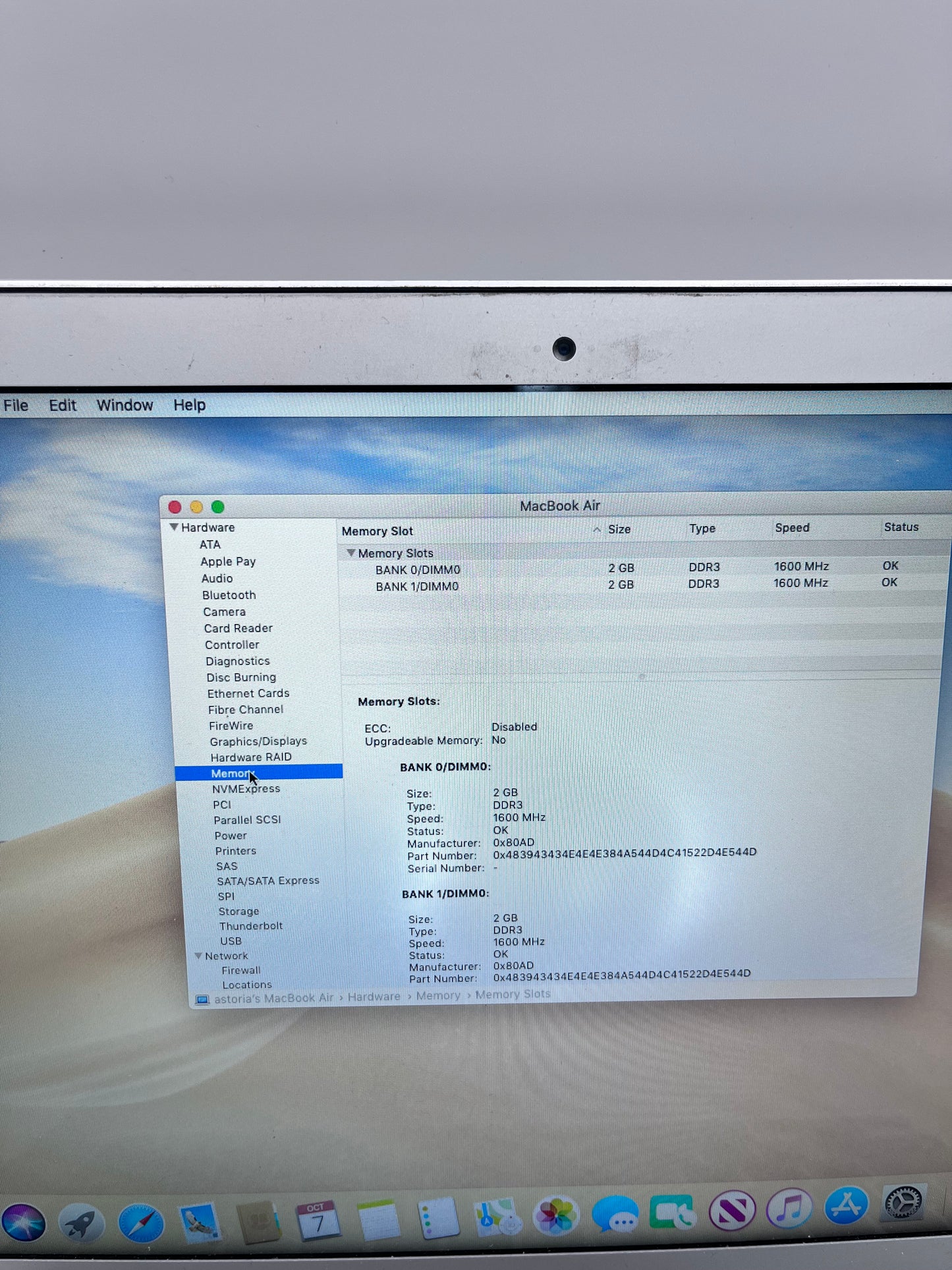Open Calendar icon showing OCT 7
Viewport: 952px width, 1270px height.
(318, 1220)
